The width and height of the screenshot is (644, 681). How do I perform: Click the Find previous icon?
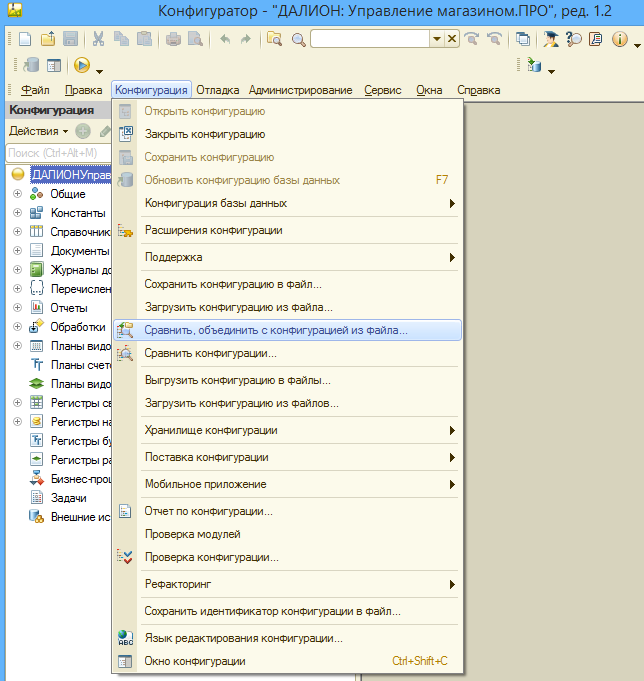click(494, 39)
